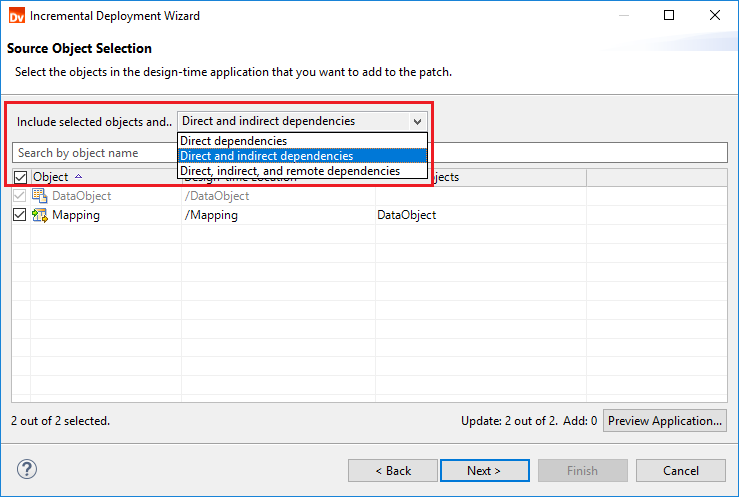Click the Dv application icon in title bar

click(x=15, y=16)
